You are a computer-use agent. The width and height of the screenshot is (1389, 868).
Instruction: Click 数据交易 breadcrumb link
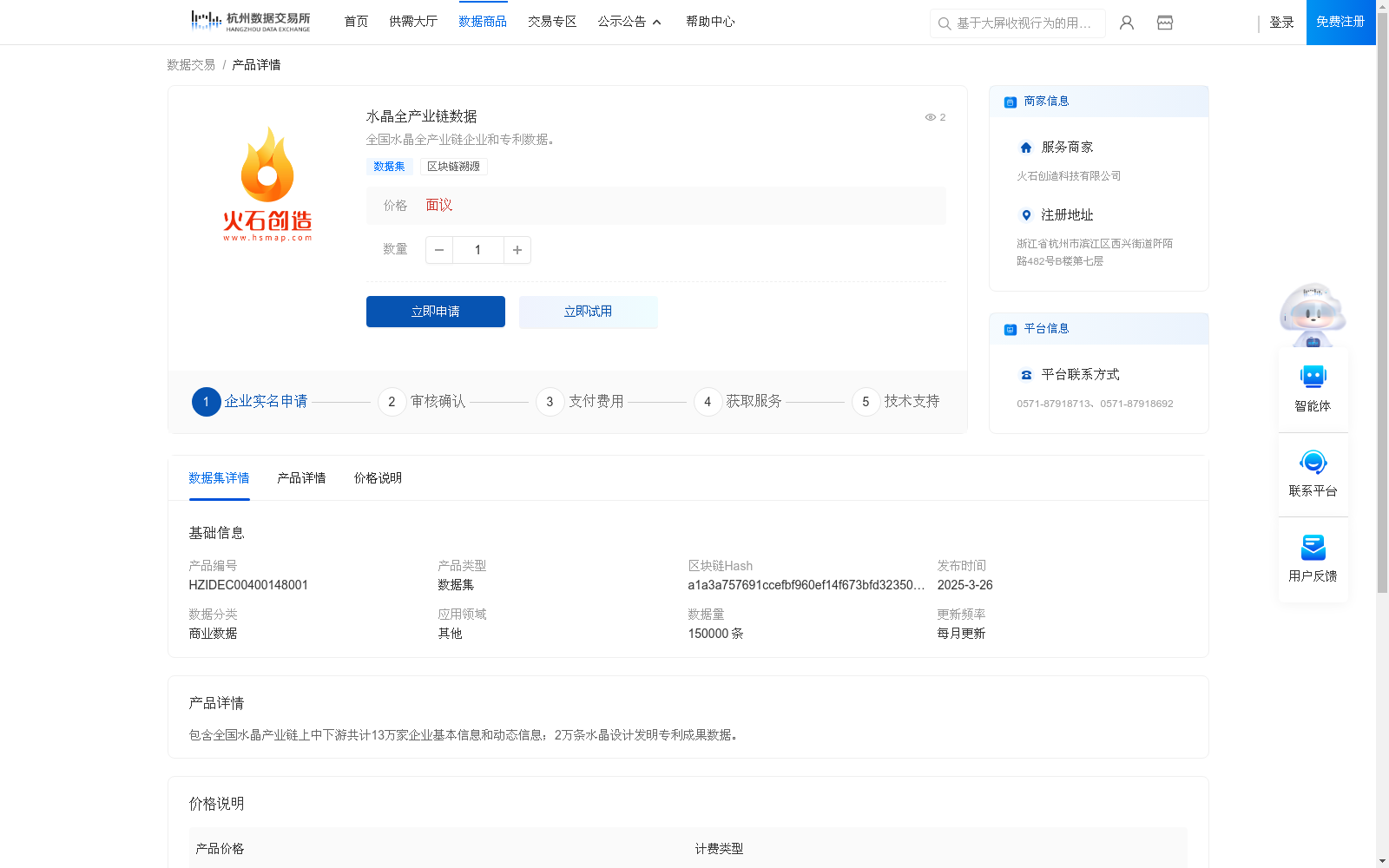coord(191,65)
